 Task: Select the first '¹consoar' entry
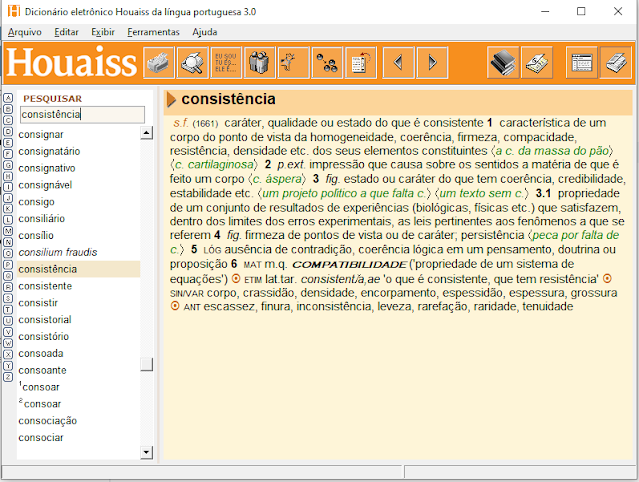(40, 387)
